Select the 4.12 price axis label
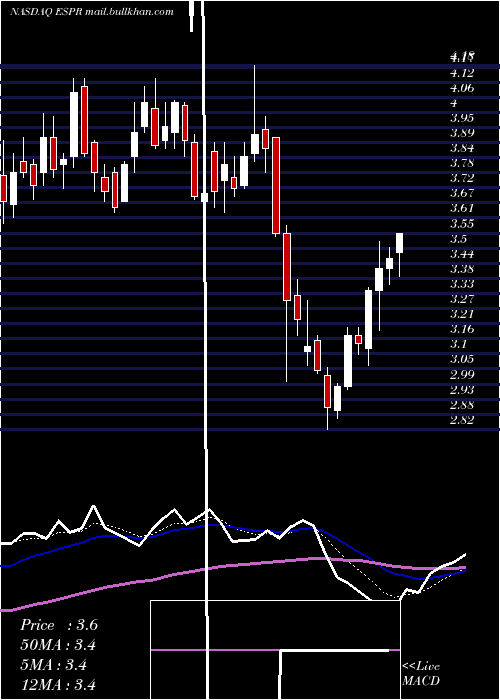500x700 pixels. (462, 73)
